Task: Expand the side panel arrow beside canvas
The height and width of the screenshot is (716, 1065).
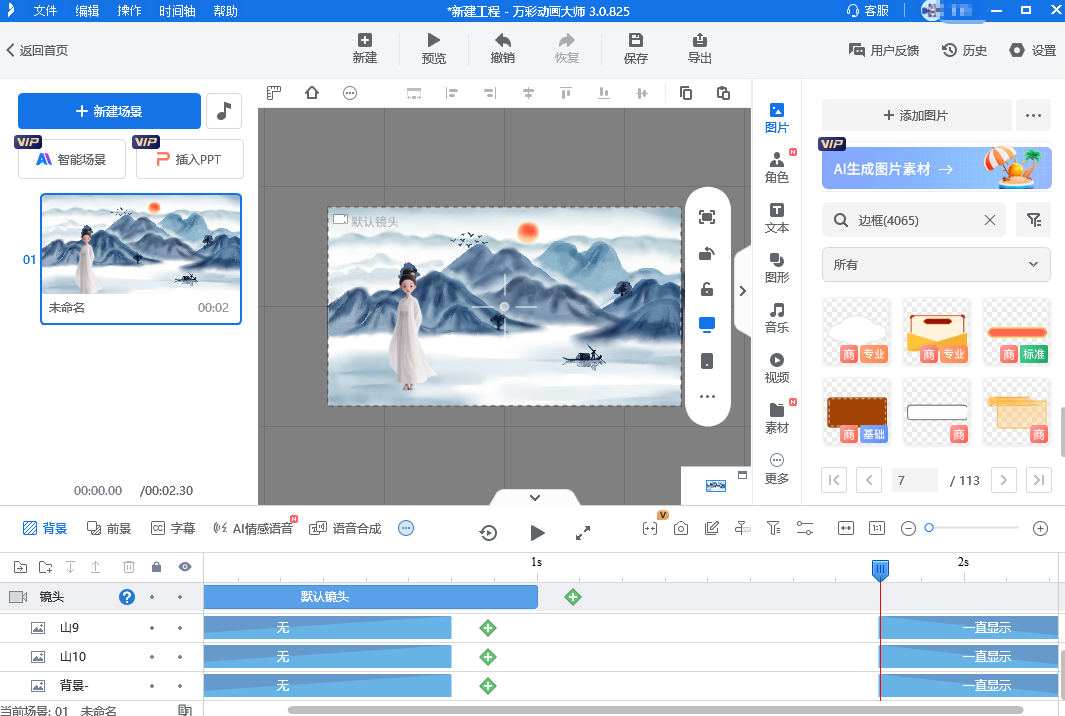Action: tap(743, 291)
